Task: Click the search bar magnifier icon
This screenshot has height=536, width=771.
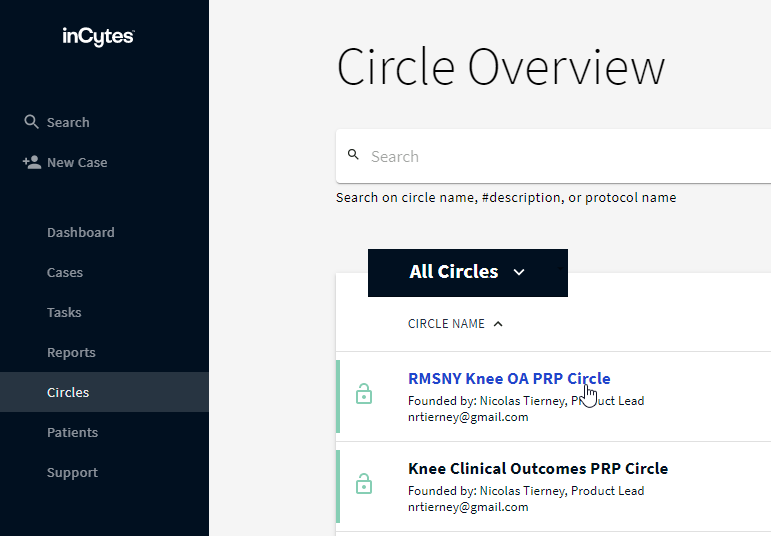Action: (x=353, y=156)
